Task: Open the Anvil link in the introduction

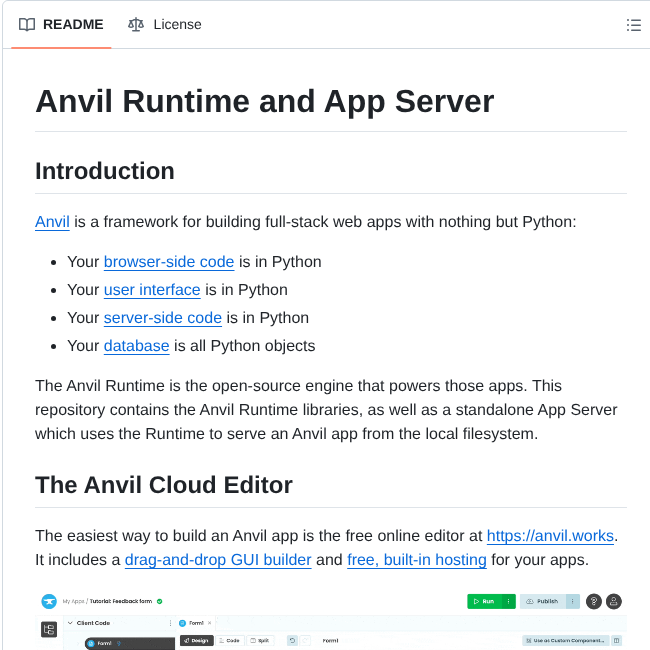Action: [x=52, y=222]
